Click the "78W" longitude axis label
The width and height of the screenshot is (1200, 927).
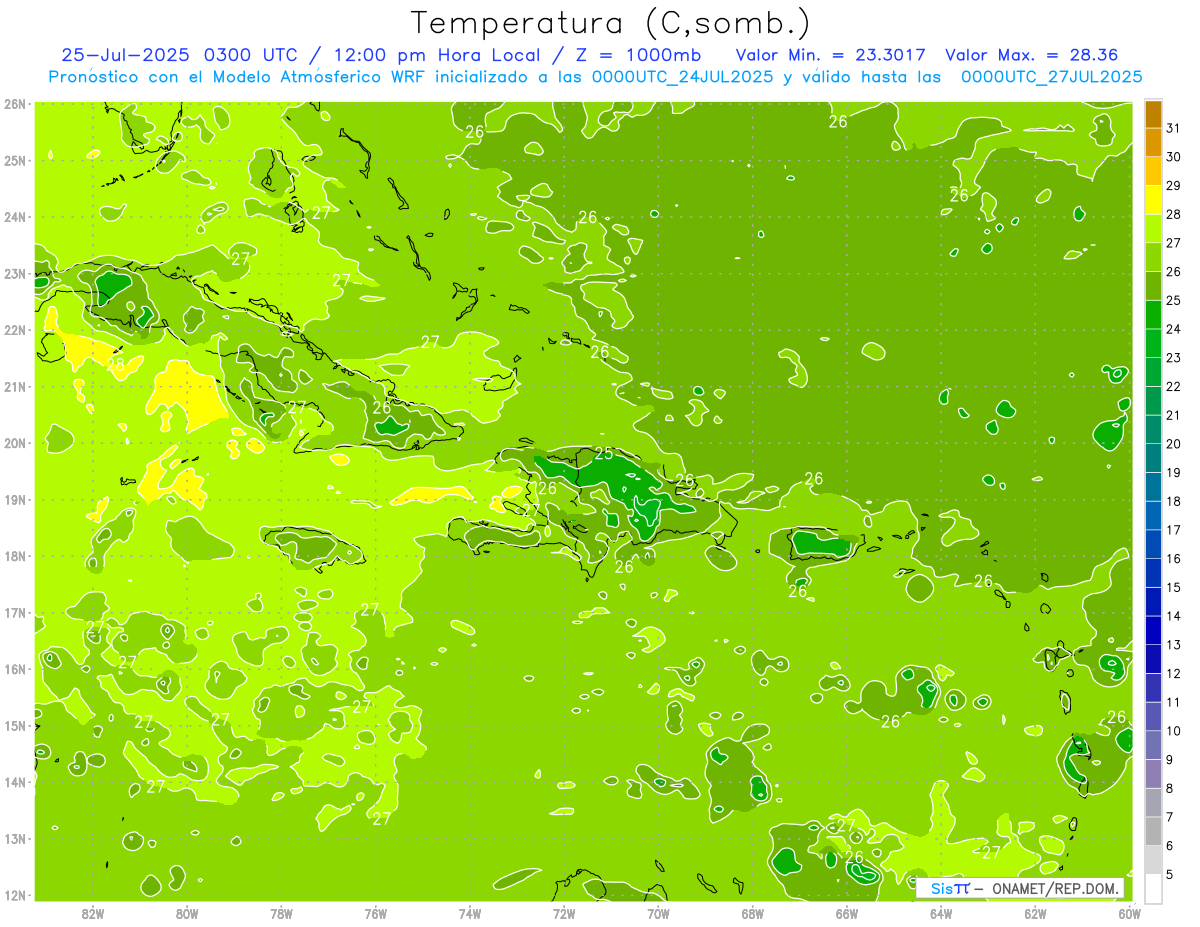[281, 913]
